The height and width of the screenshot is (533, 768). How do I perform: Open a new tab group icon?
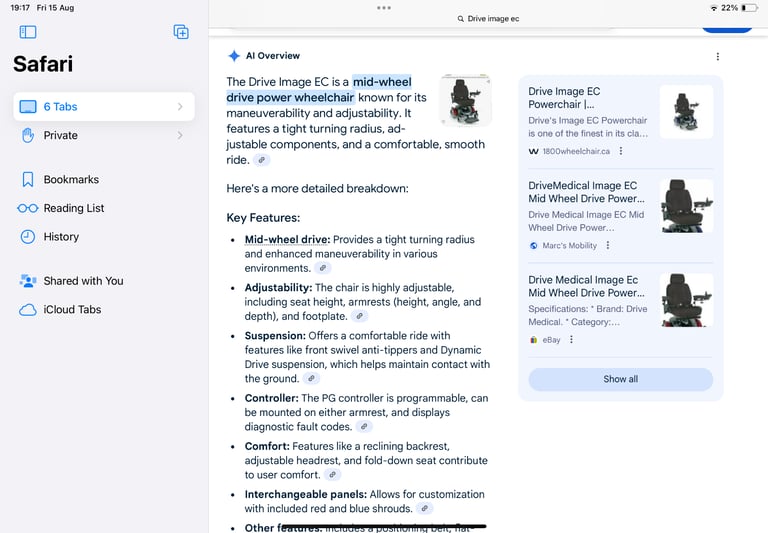pos(181,32)
